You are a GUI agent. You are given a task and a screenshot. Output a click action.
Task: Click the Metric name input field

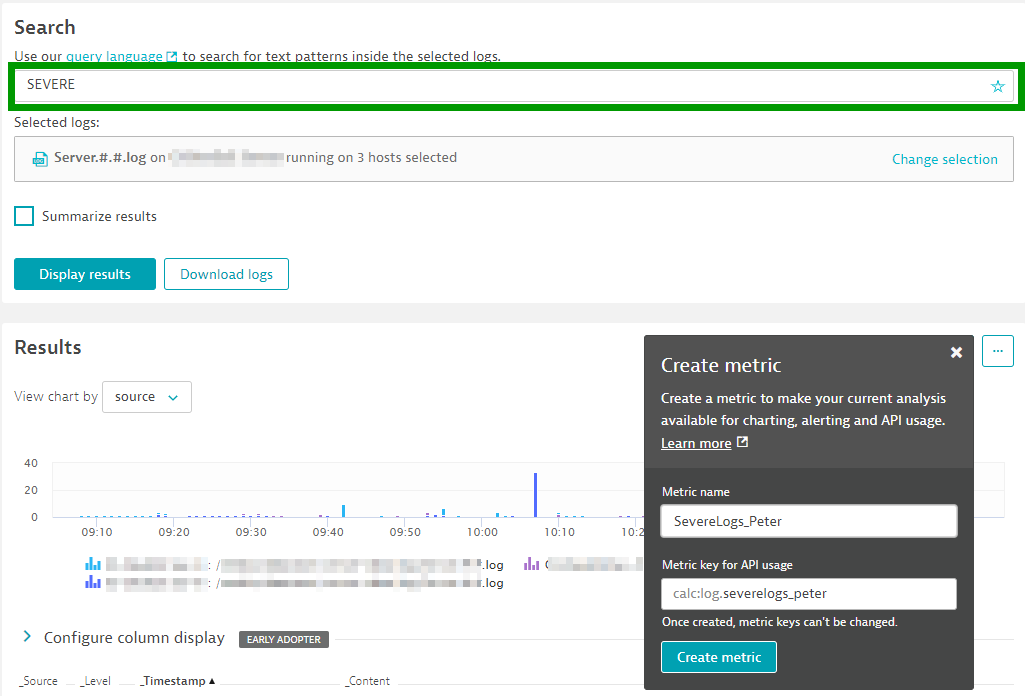pos(808,521)
